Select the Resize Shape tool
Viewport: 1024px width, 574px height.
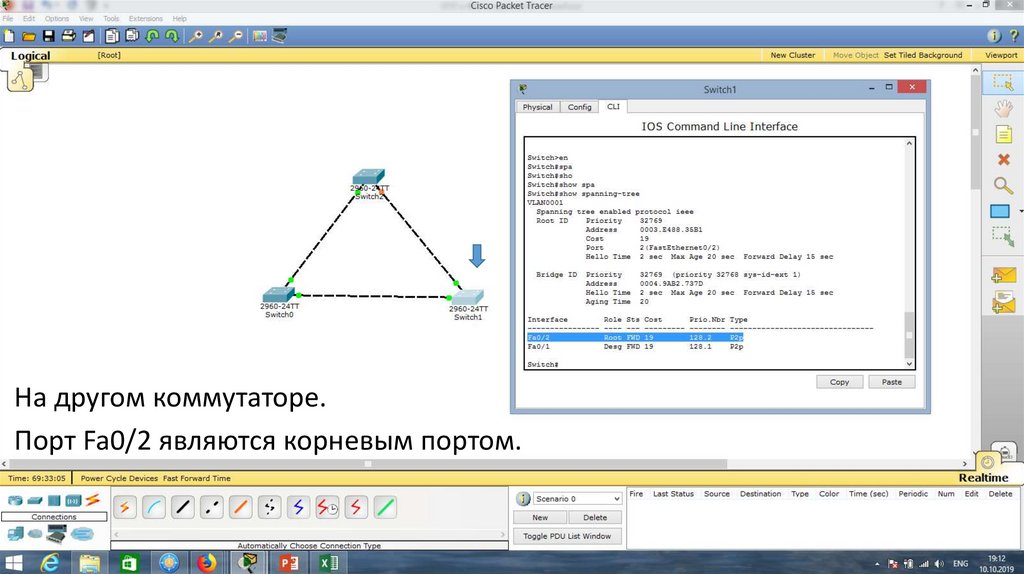(x=1003, y=236)
